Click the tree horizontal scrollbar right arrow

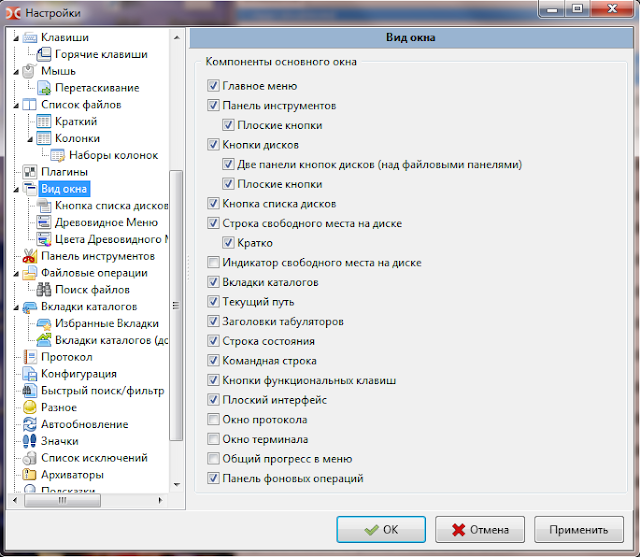tap(160, 500)
